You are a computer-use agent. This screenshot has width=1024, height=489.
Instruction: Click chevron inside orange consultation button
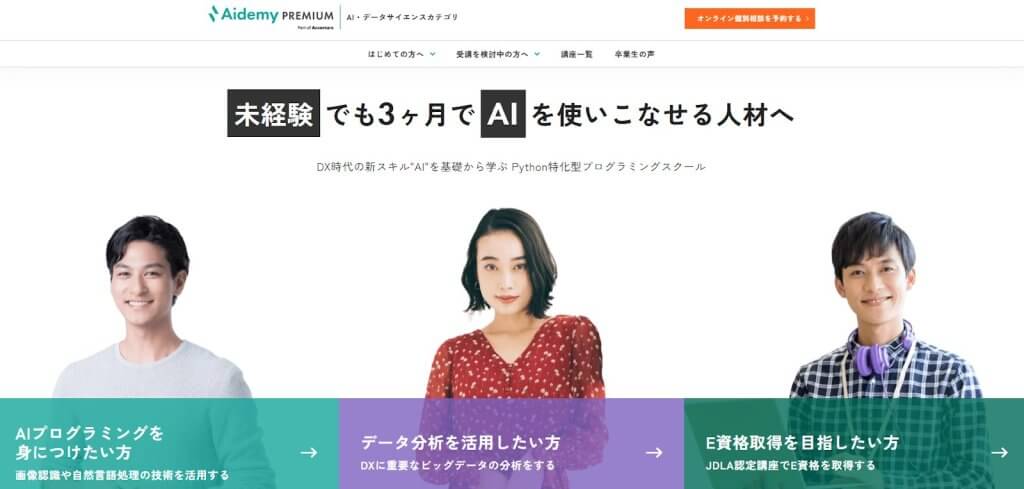(807, 19)
